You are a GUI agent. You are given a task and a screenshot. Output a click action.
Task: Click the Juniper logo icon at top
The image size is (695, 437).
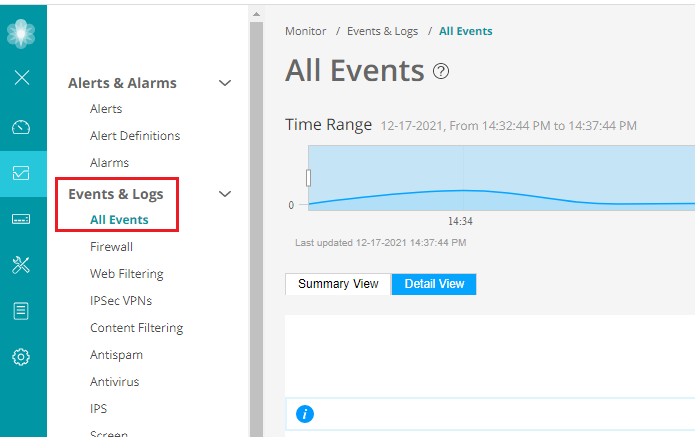[x=22, y=32]
